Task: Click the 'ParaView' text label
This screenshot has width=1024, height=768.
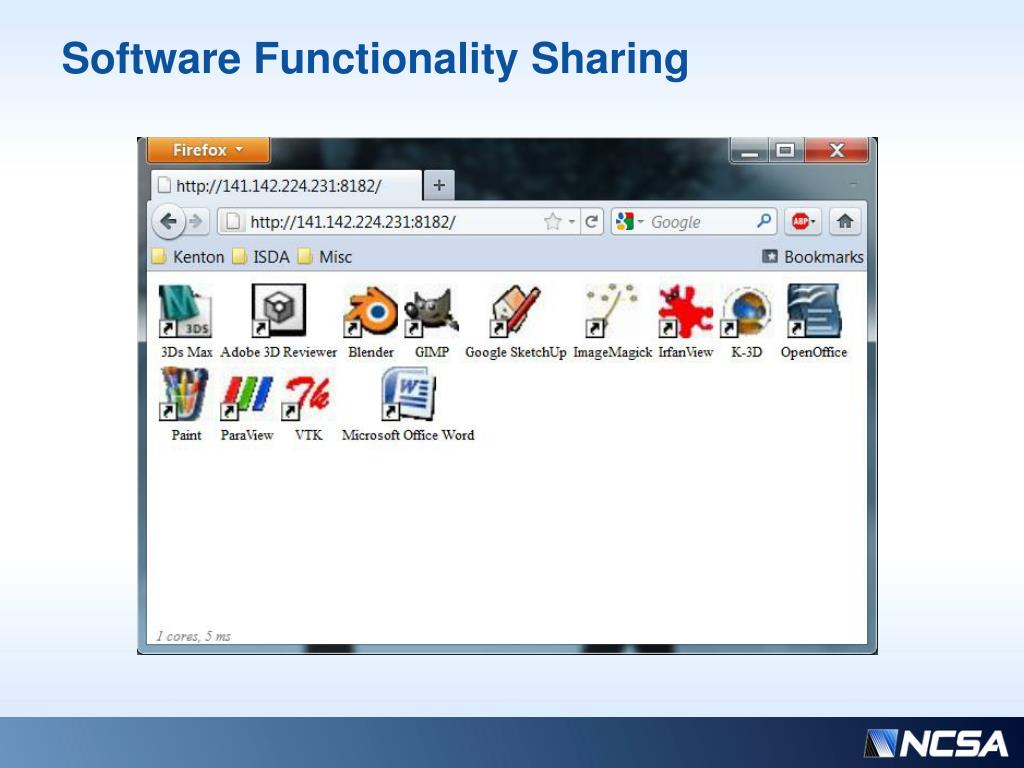Action: (247, 435)
